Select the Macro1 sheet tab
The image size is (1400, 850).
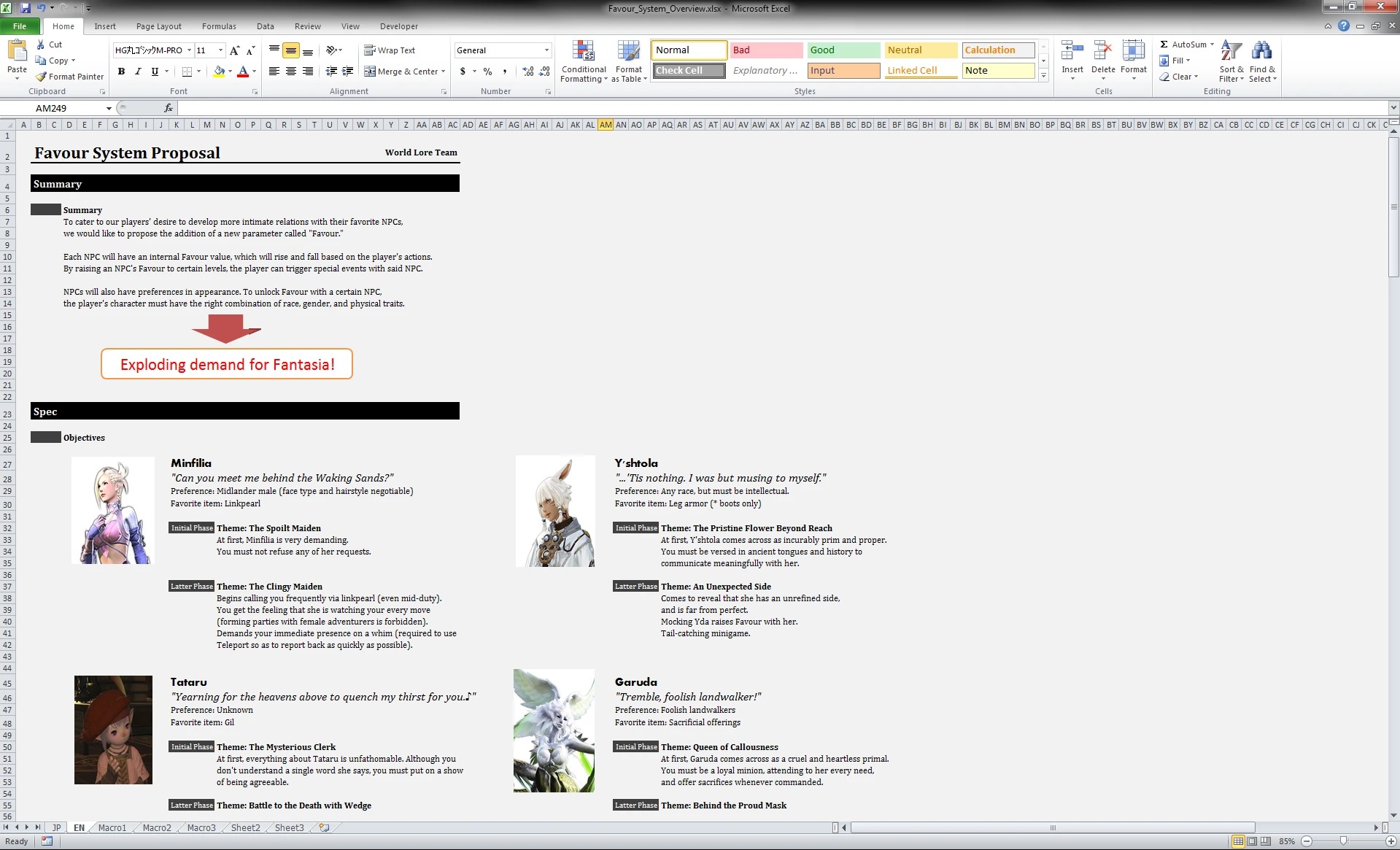coord(112,827)
